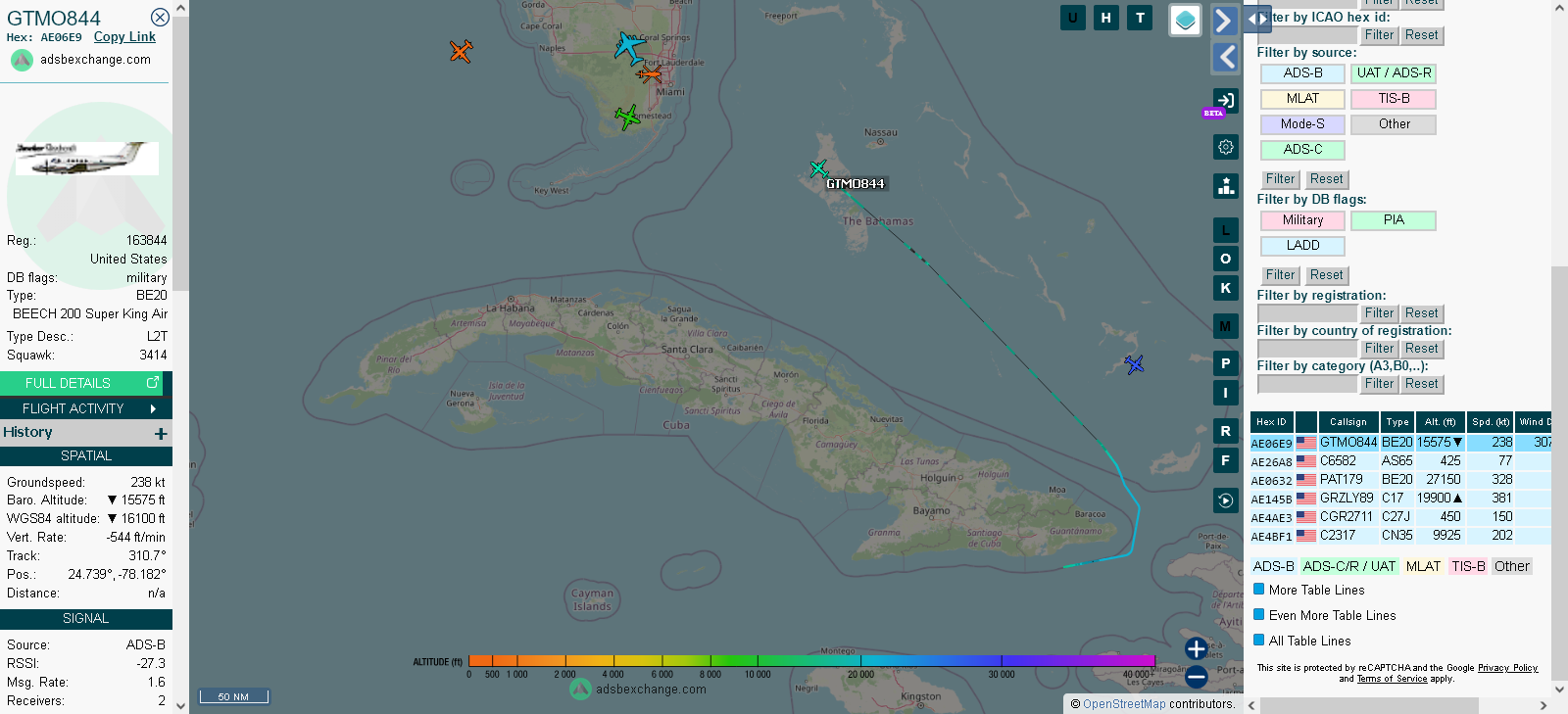The height and width of the screenshot is (714, 1568).
Task: Click Reset button under DB flags
Action: point(1326,275)
